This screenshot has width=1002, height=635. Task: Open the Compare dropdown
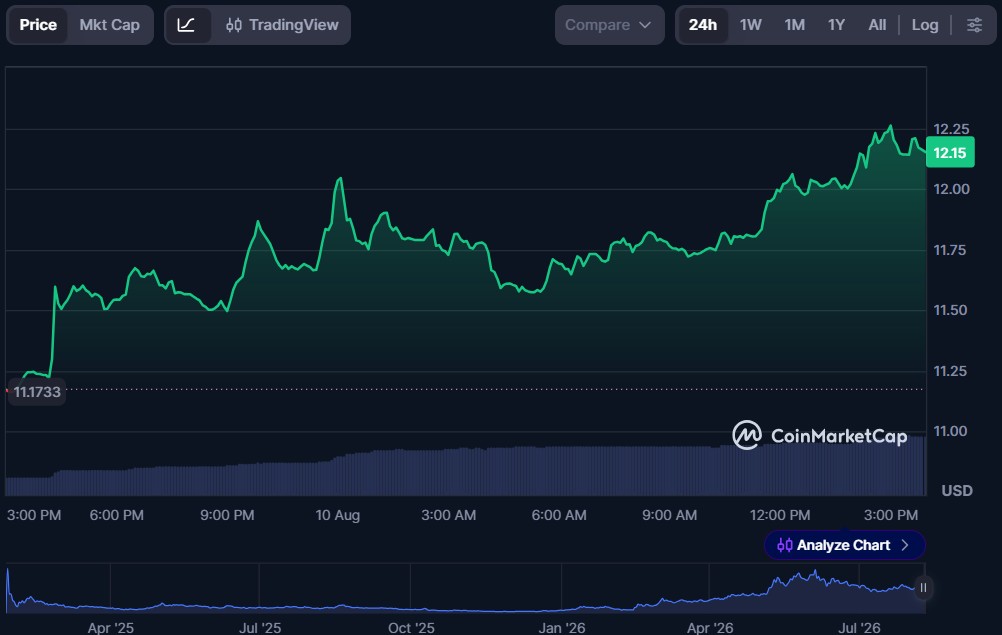point(609,25)
